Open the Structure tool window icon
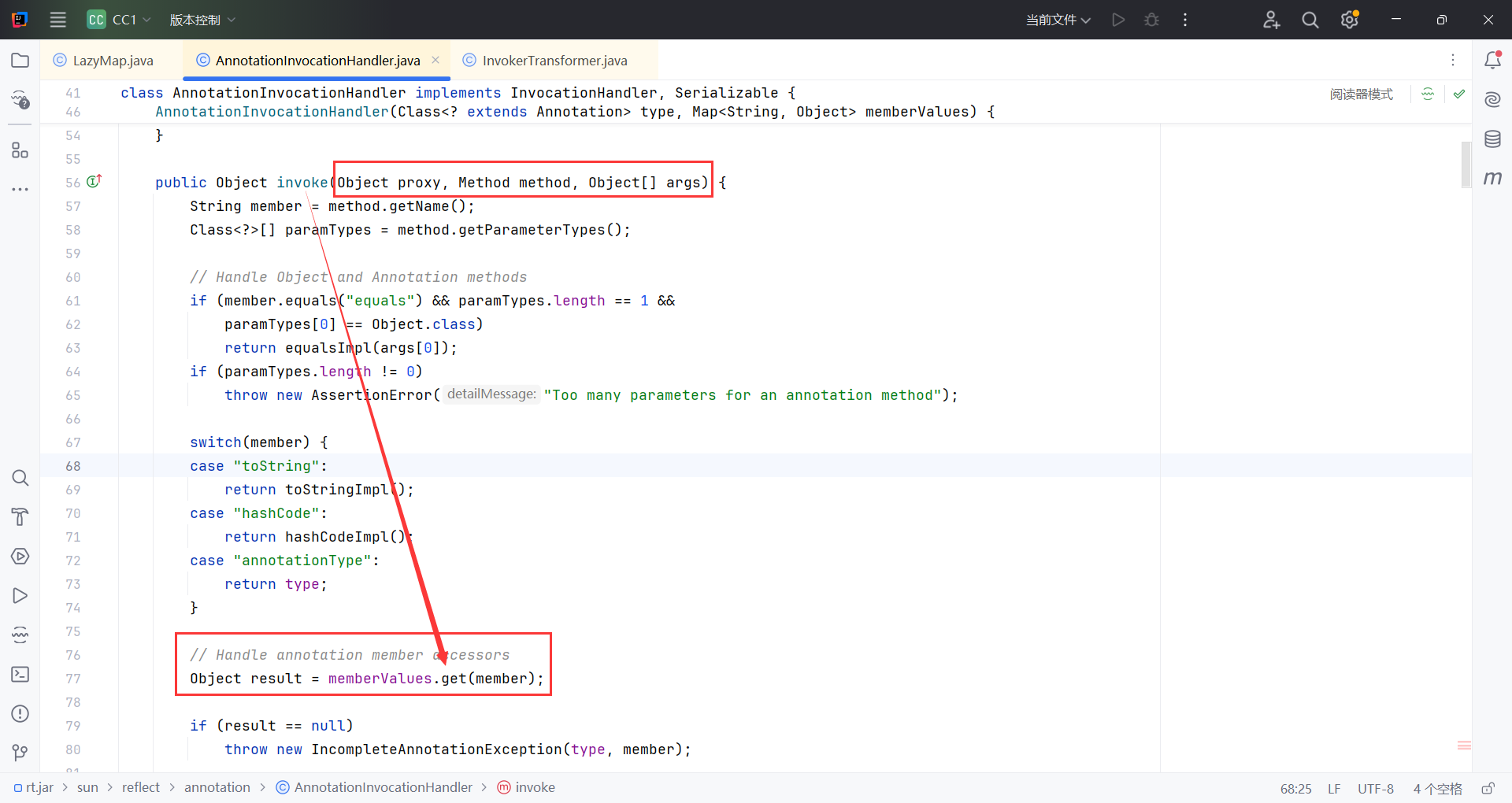The height and width of the screenshot is (803, 1512). [20, 150]
